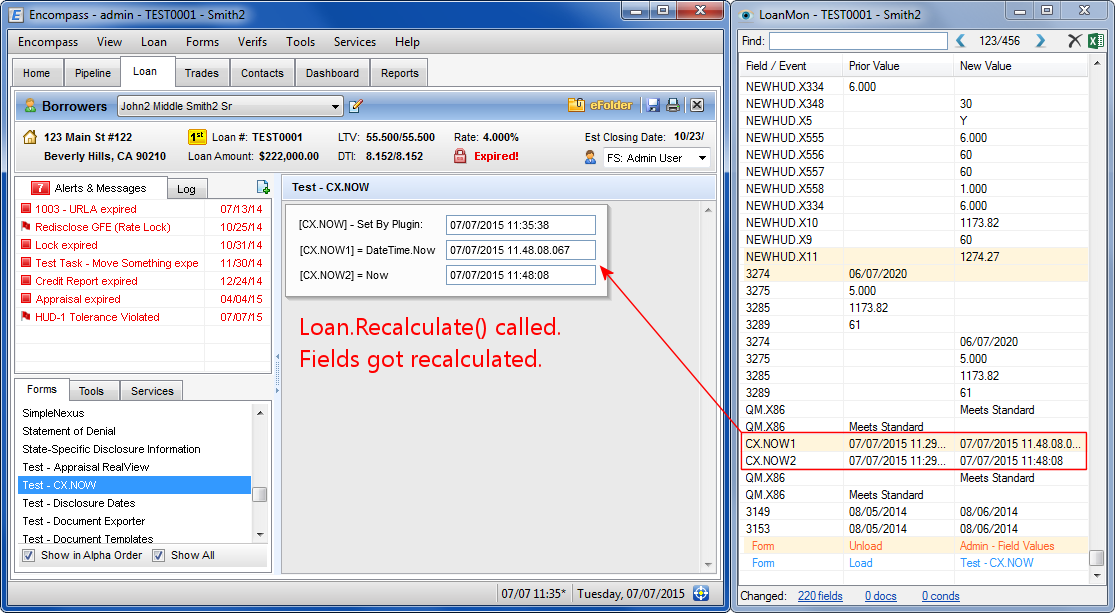The image size is (1115, 613).
Task: Click the forms list scroll-down arrow
Action: [x=260, y=535]
